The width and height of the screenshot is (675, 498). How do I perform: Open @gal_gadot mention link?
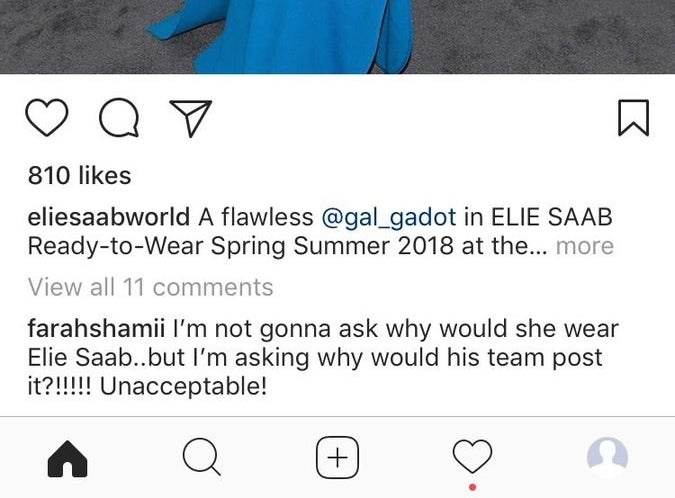click(x=389, y=217)
